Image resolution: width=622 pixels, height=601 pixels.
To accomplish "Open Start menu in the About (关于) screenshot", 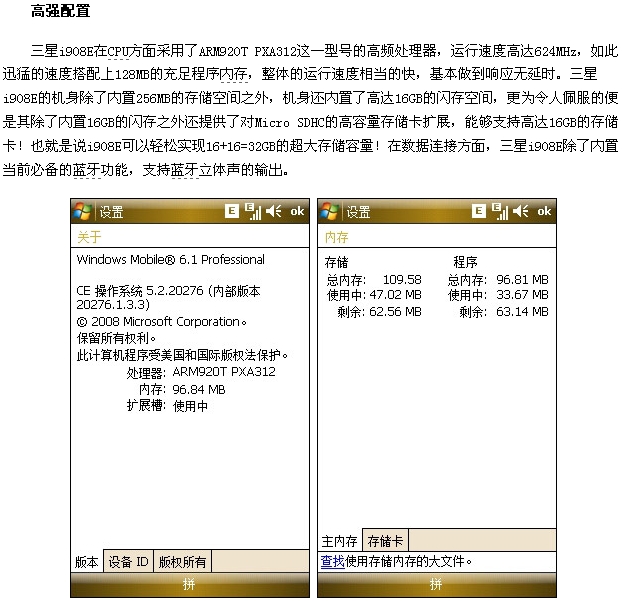I will (83, 211).
